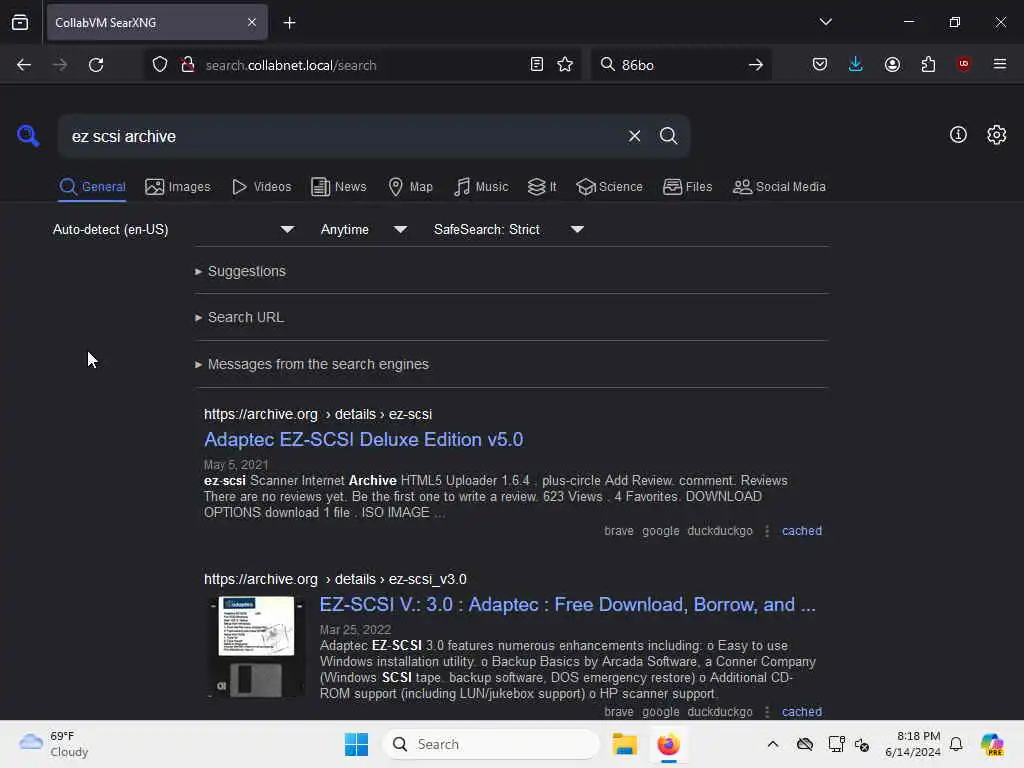
Task: Switch to the Files category
Action: pos(688,187)
